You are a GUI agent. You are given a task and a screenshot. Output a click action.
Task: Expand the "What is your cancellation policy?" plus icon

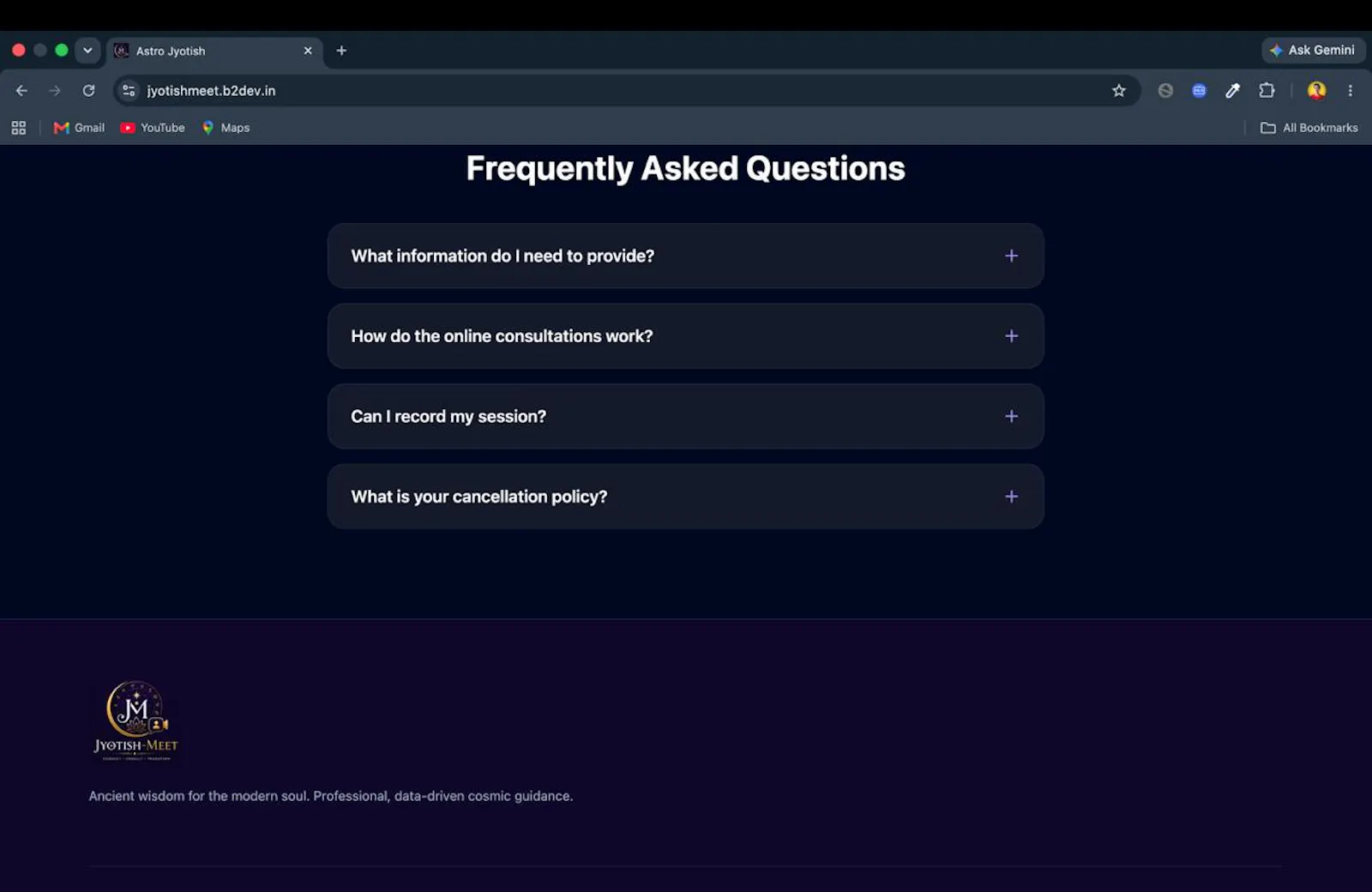pyautogui.click(x=1012, y=497)
